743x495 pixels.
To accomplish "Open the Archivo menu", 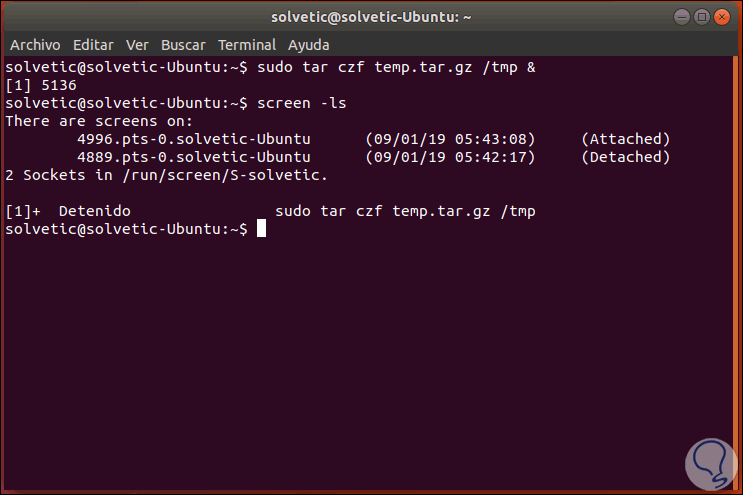I will pyautogui.click(x=35, y=45).
